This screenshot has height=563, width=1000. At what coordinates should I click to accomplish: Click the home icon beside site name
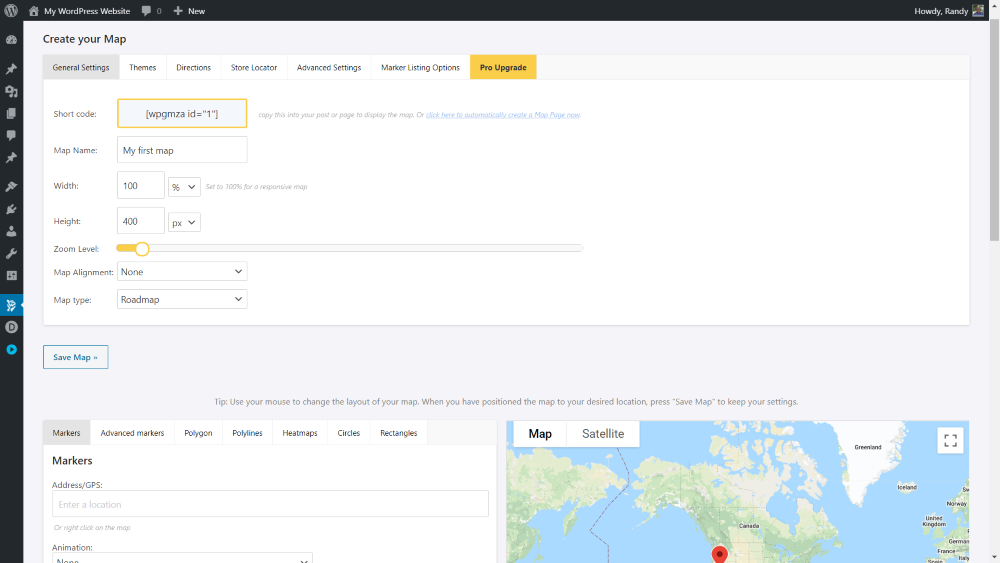click(x=34, y=11)
